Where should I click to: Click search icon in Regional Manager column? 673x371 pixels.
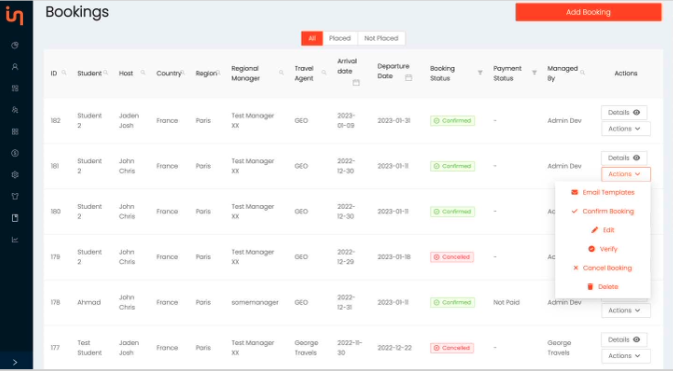coord(282,73)
